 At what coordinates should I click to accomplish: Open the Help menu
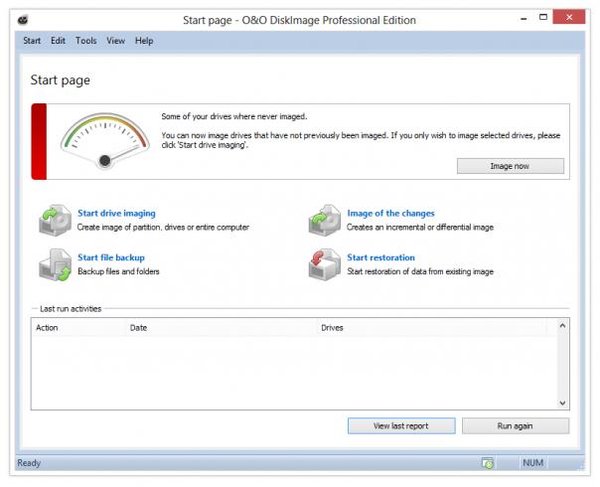(x=144, y=41)
